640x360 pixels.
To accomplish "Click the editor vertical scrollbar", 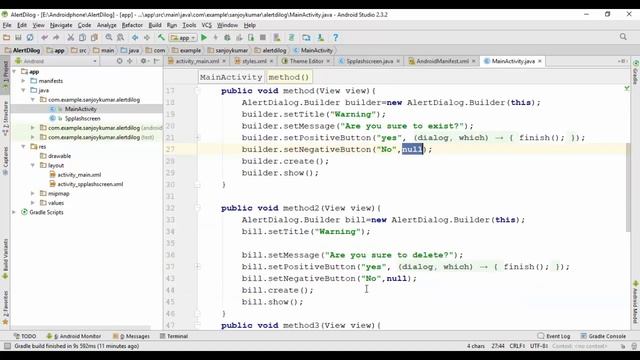I will pyautogui.click(x=628, y=187).
